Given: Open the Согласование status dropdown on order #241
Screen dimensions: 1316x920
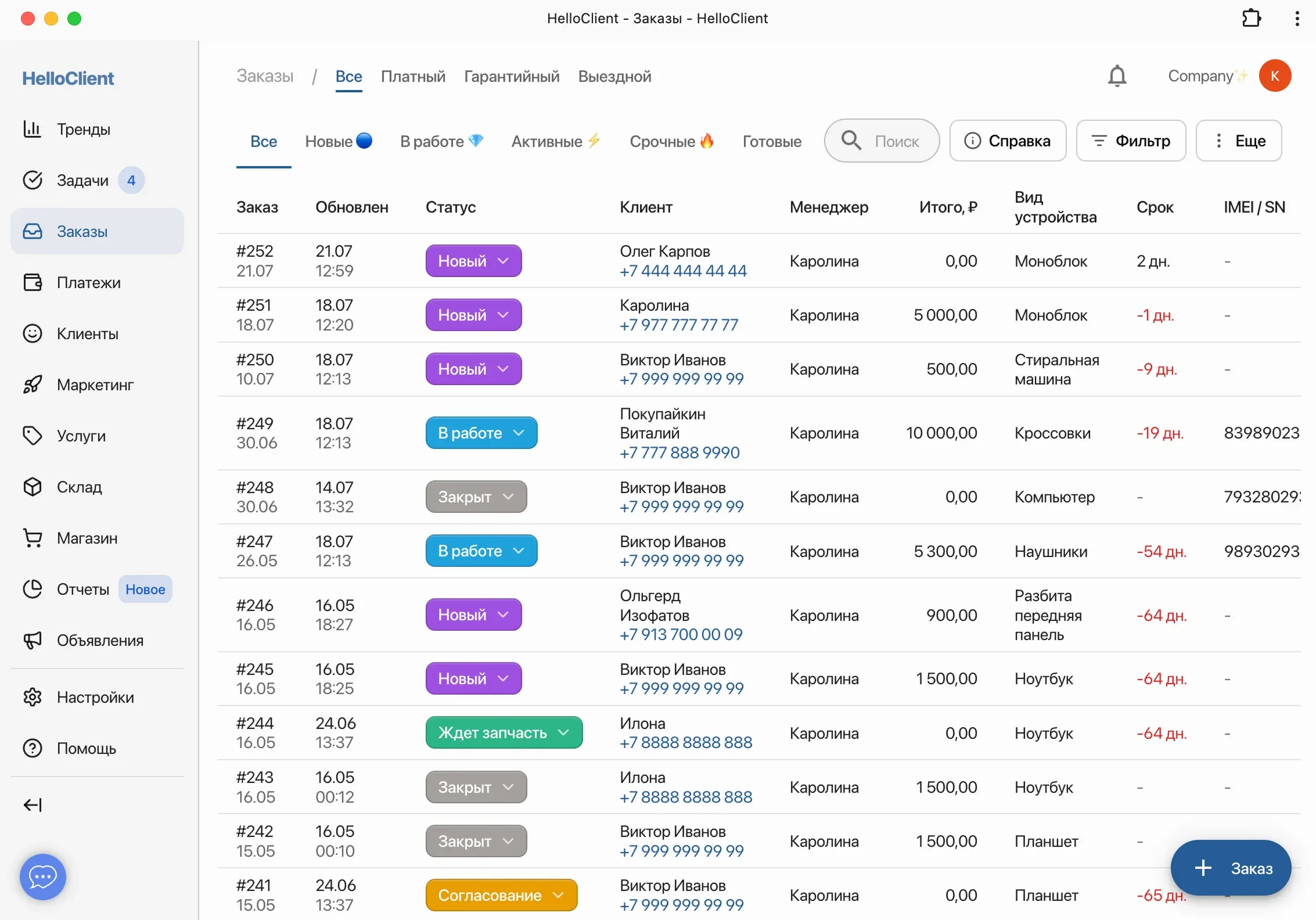Looking at the screenshot, I should (501, 895).
